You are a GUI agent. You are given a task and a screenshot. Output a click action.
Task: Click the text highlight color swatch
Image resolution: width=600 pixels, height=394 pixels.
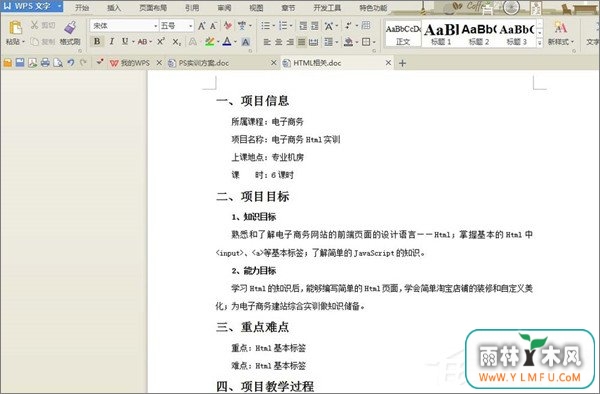click(x=209, y=42)
